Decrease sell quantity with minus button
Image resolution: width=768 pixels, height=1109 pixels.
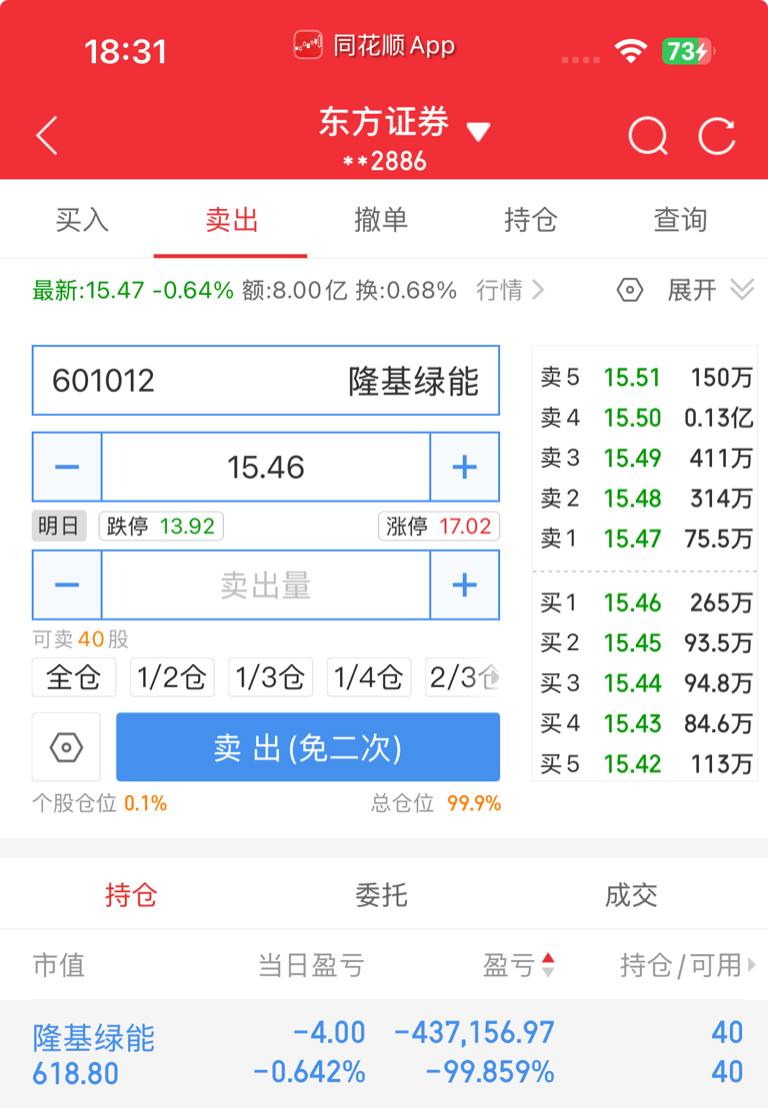pyautogui.click(x=67, y=585)
